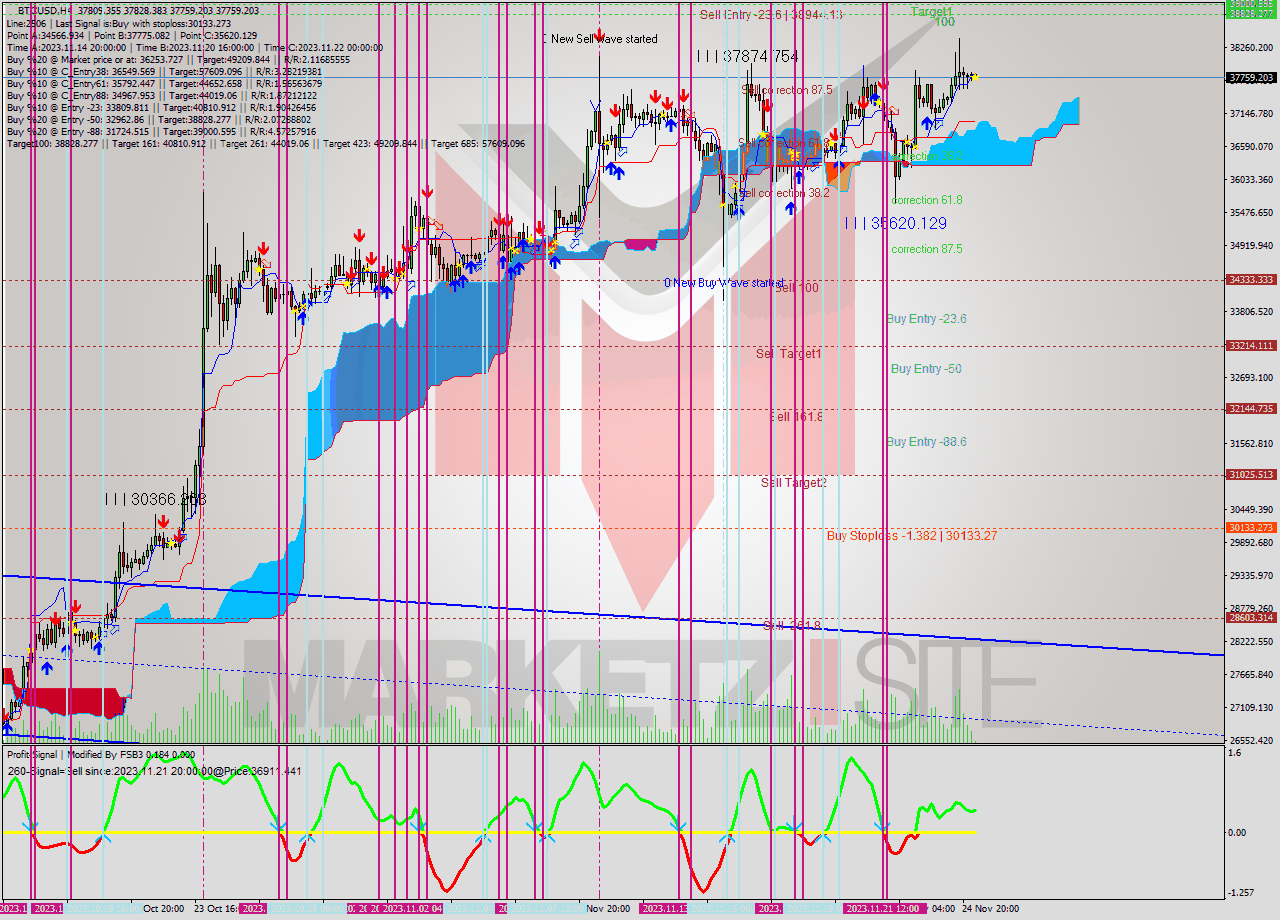Click the 'Sell Target1' label
This screenshot has height=920, width=1280.
(788, 354)
